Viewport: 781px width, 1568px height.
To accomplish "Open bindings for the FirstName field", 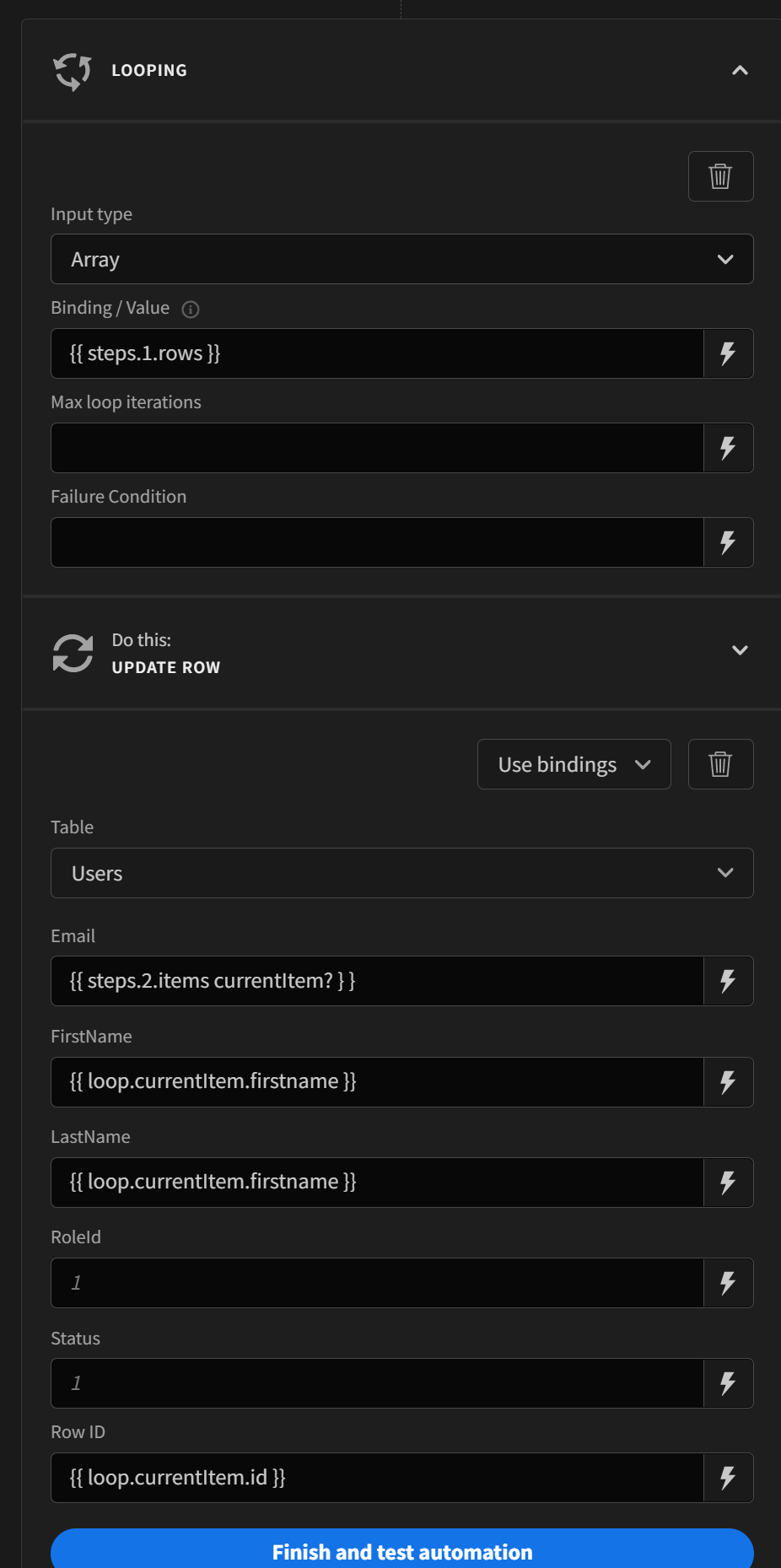I will (727, 1081).
